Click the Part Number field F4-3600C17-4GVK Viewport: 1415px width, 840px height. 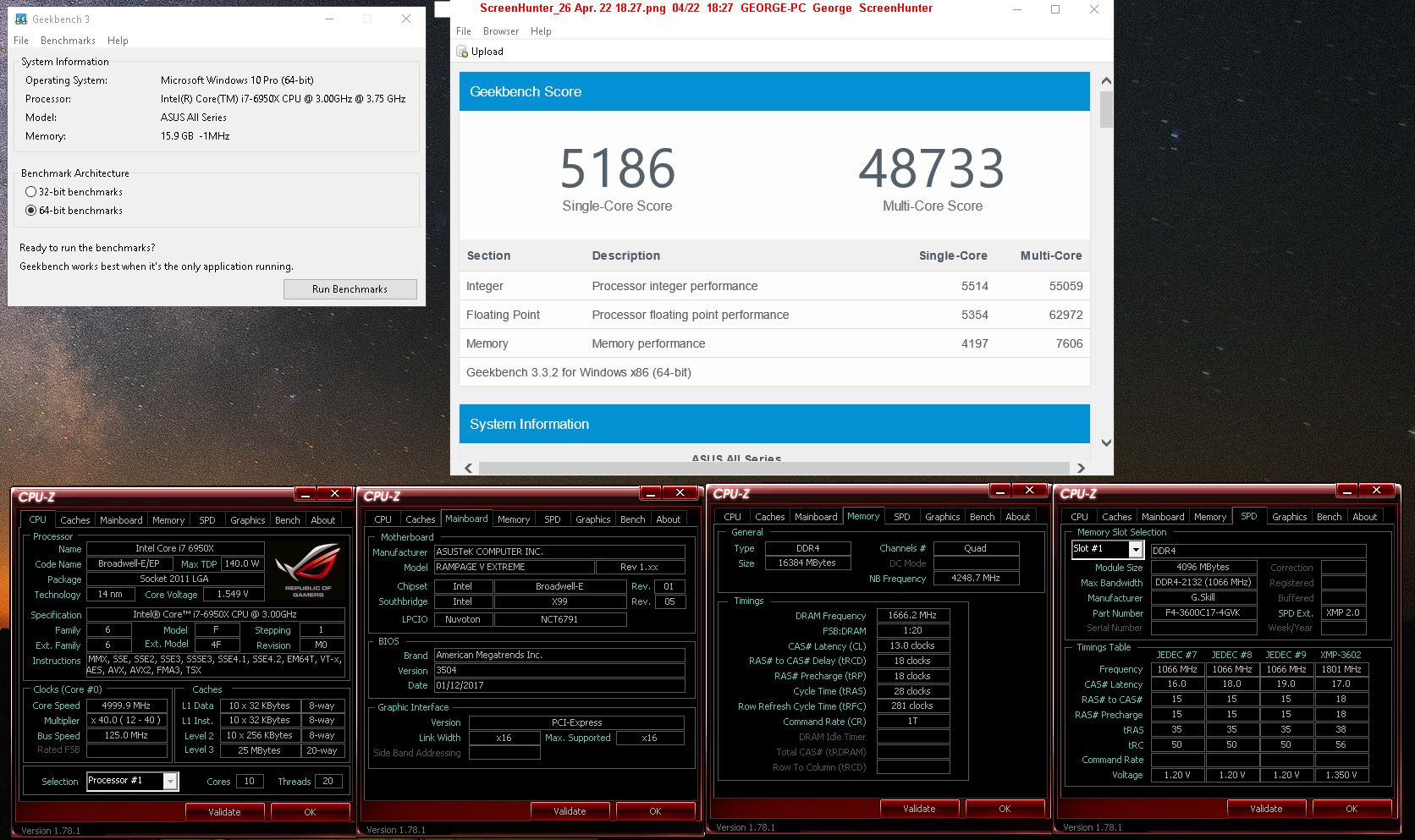coord(1203,612)
